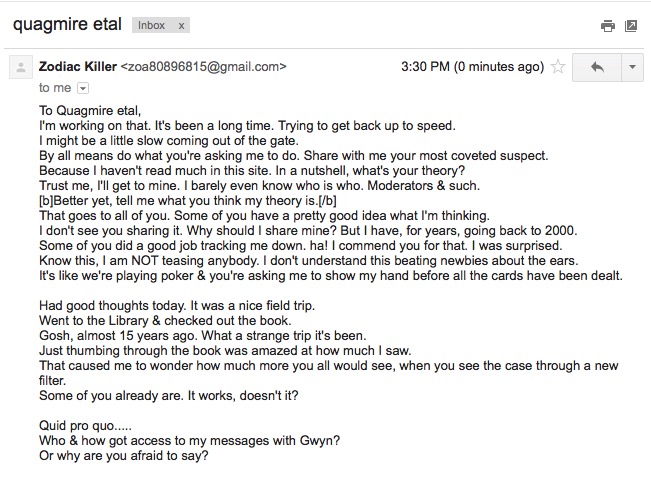
Task: Reply using the arrow button
Action: [x=597, y=67]
